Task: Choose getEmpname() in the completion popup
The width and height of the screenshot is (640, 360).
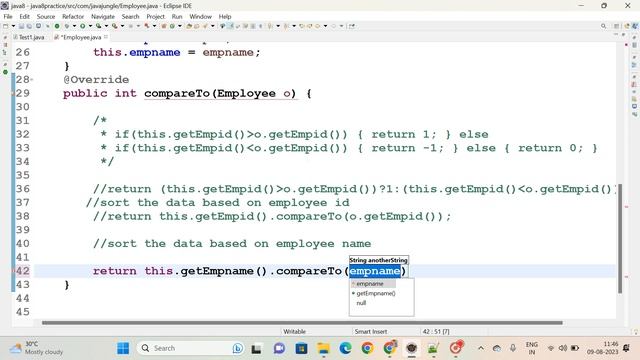Action: coord(376,293)
